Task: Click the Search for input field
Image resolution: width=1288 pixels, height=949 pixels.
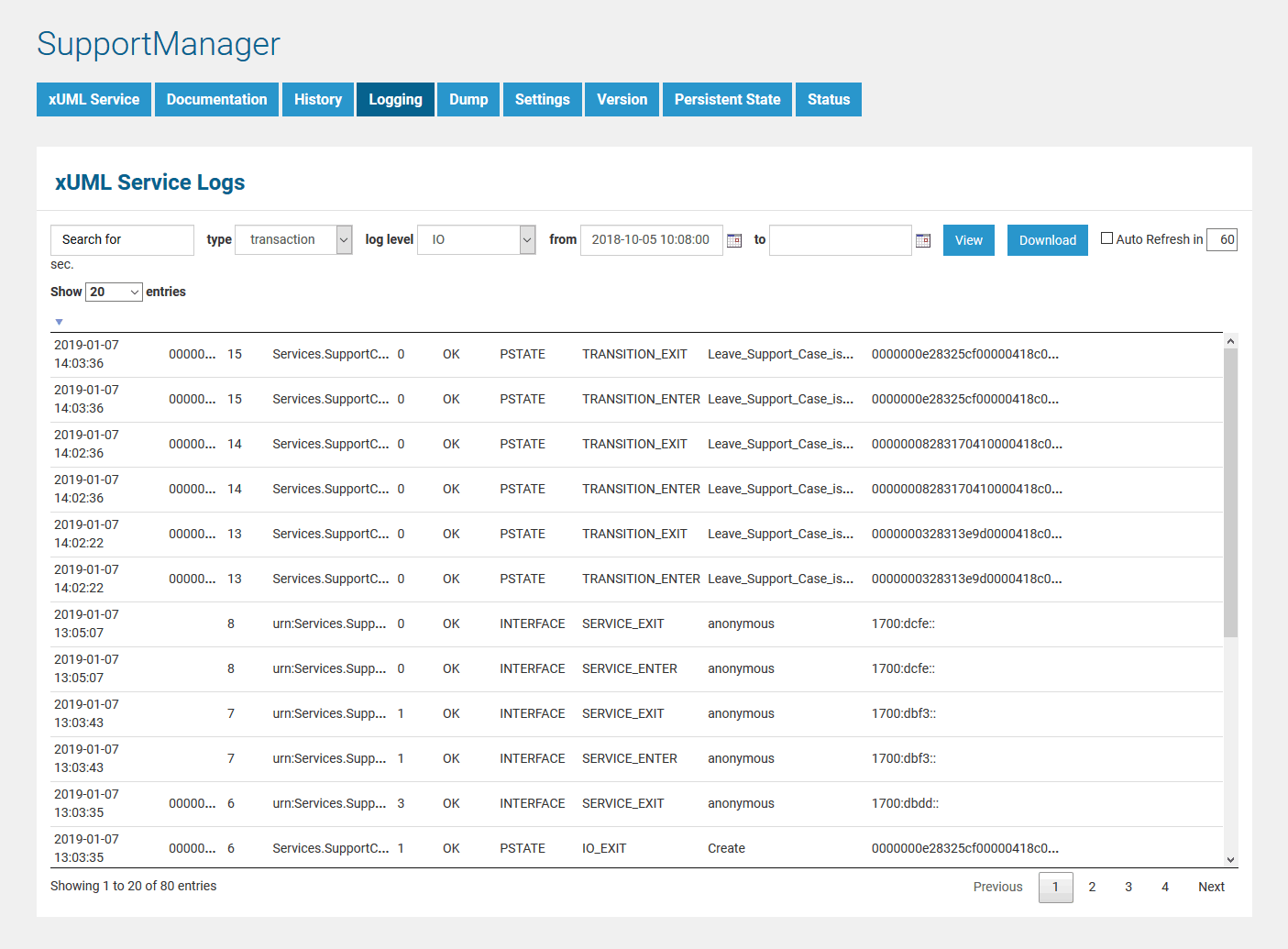Action: click(122, 239)
